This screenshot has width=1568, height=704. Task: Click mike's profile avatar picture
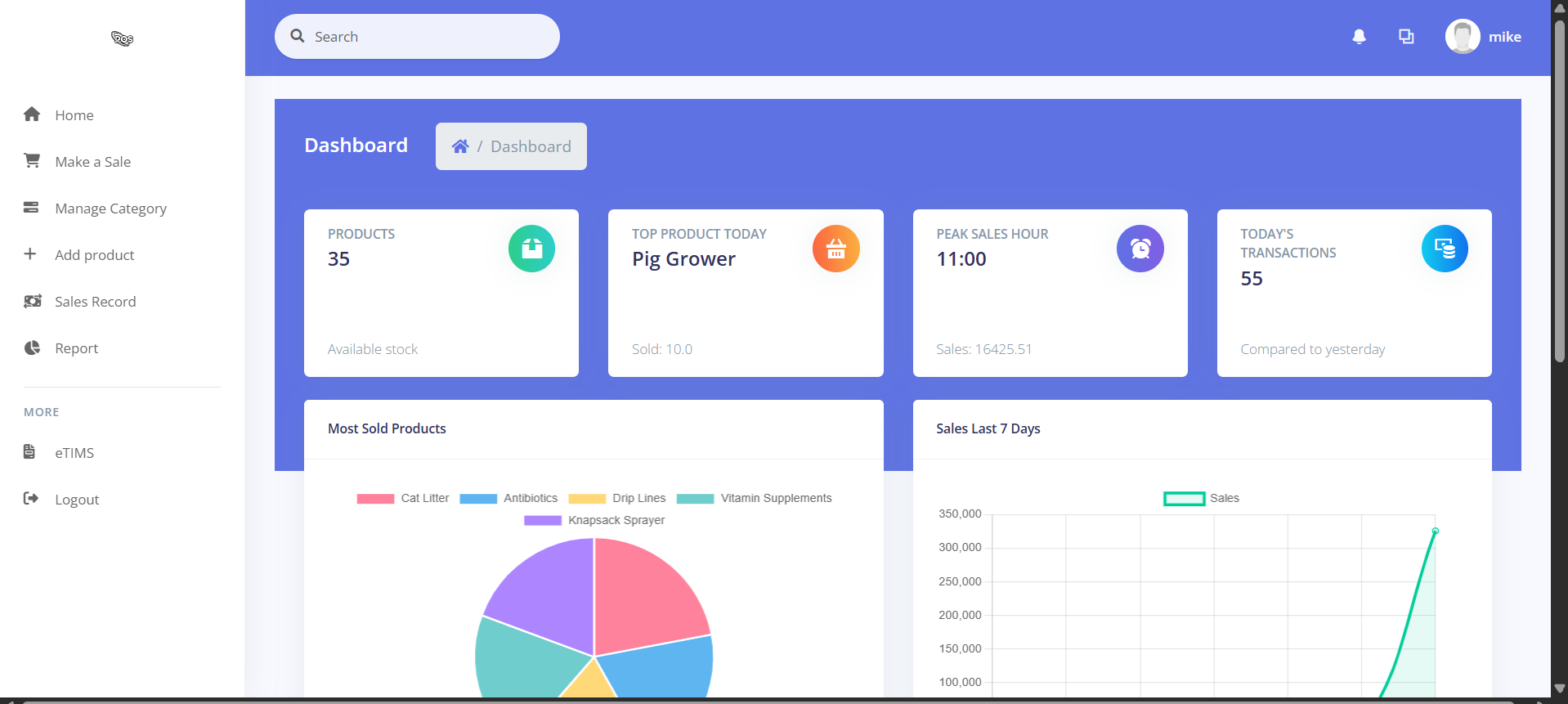pos(1463,37)
